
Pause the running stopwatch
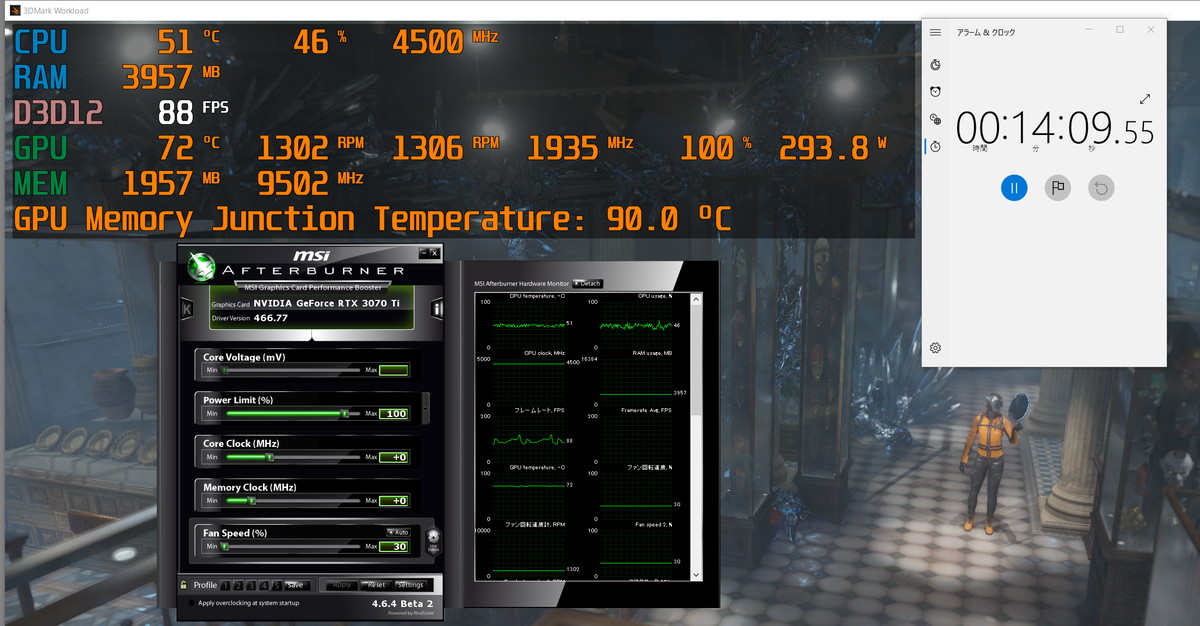(x=1014, y=187)
